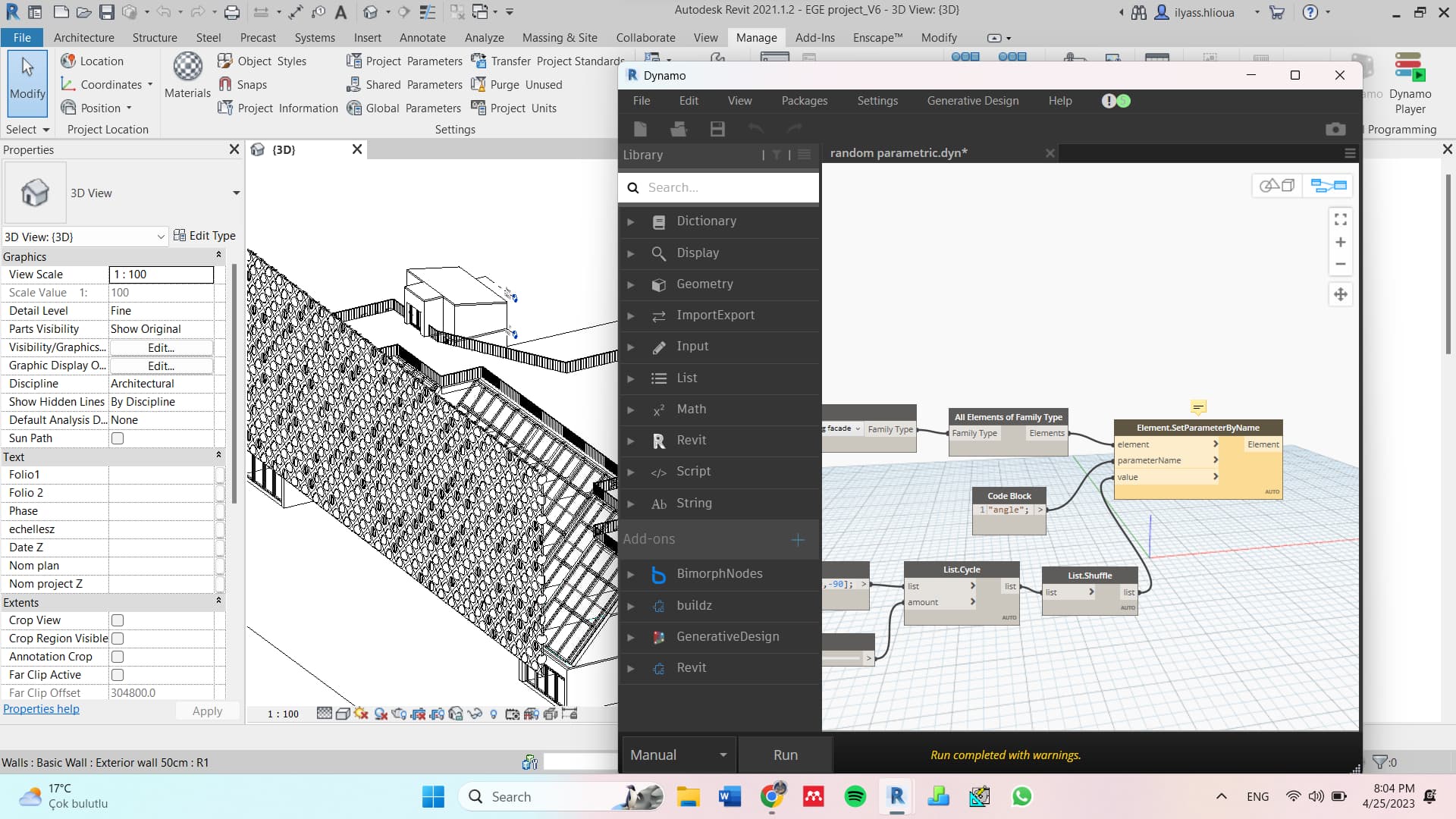Click Edit Type in Properties panel
Viewport: 1456px width, 819px height.
(x=205, y=236)
